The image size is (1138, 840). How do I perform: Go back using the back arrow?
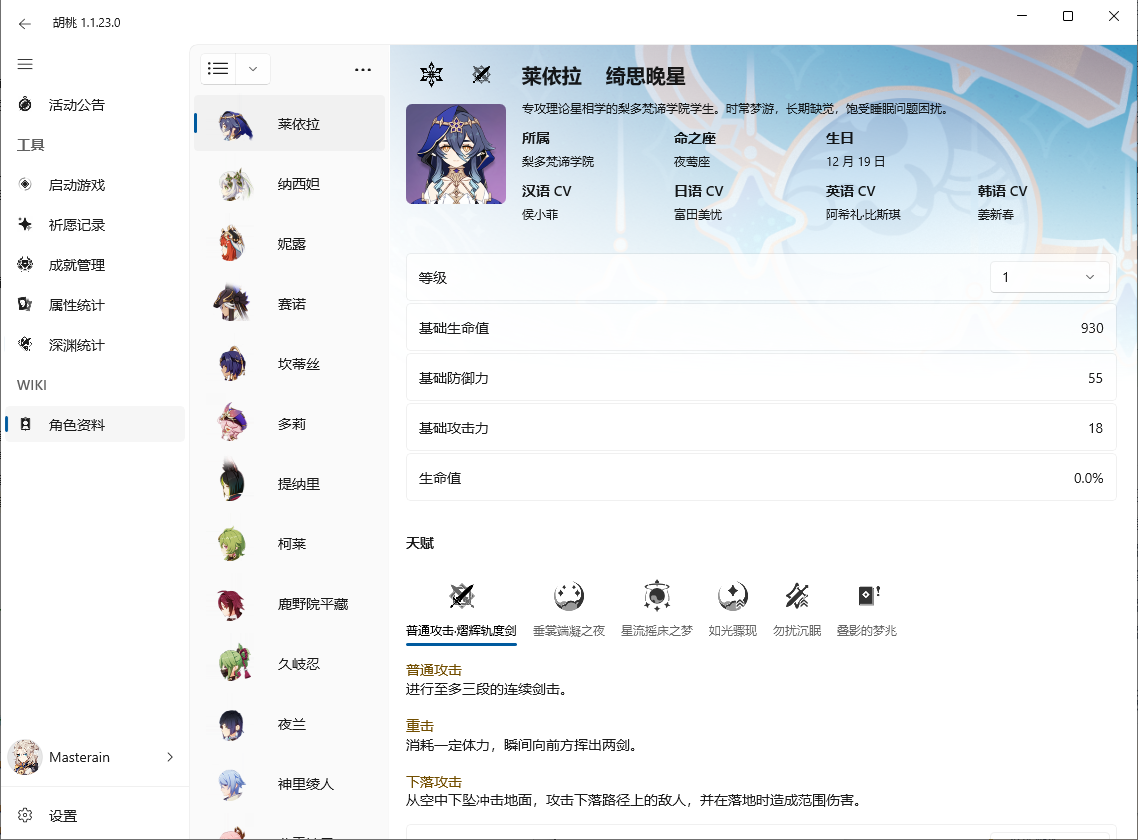click(25, 23)
